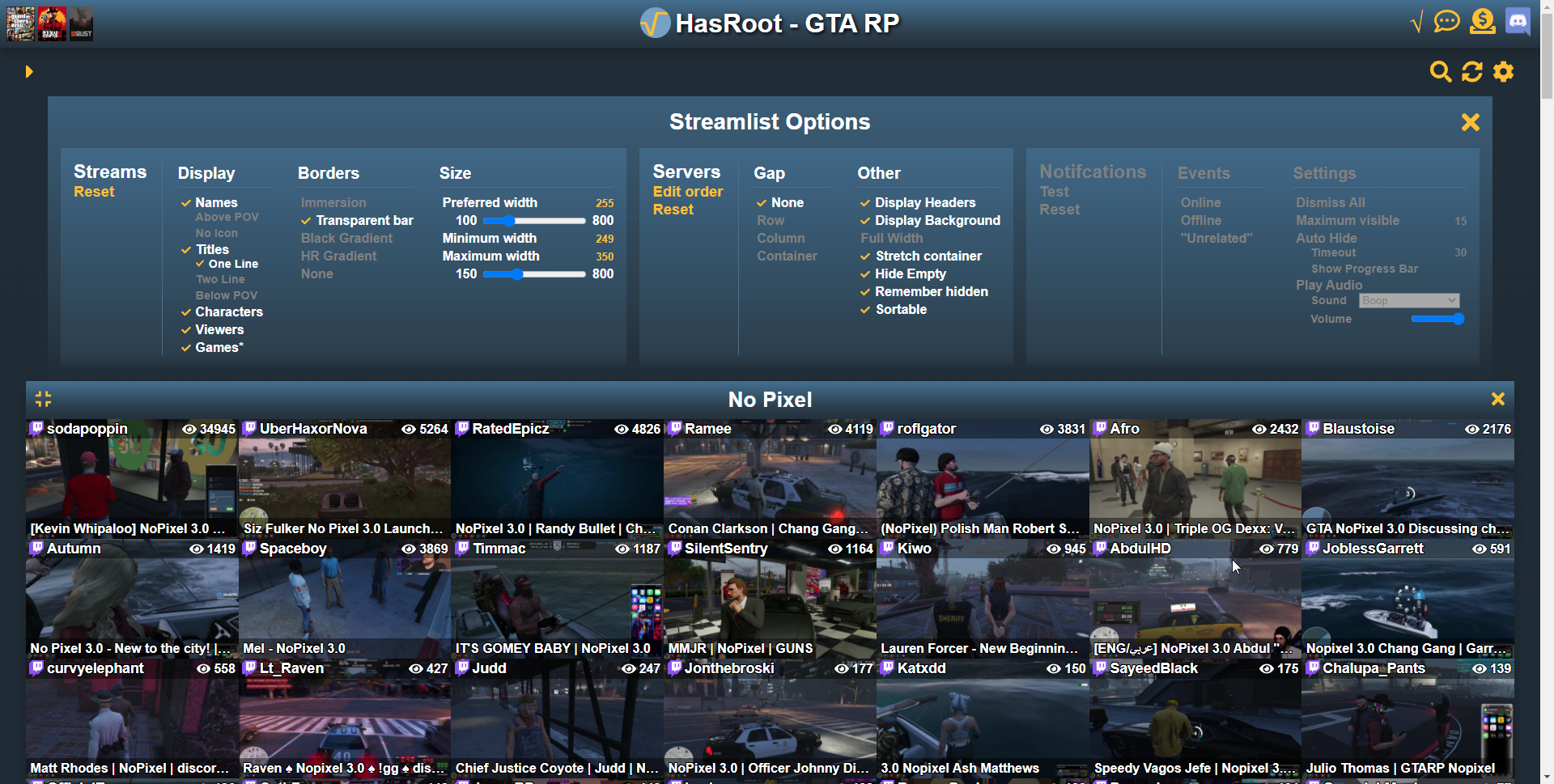Click Dismiss All in Settings
The width and height of the screenshot is (1554, 784).
pyautogui.click(x=1331, y=203)
